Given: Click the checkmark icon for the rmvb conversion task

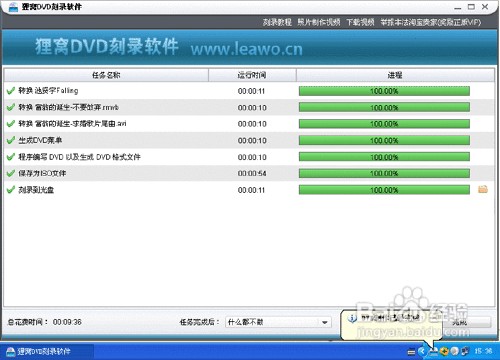Looking at the screenshot, I should point(11,107).
